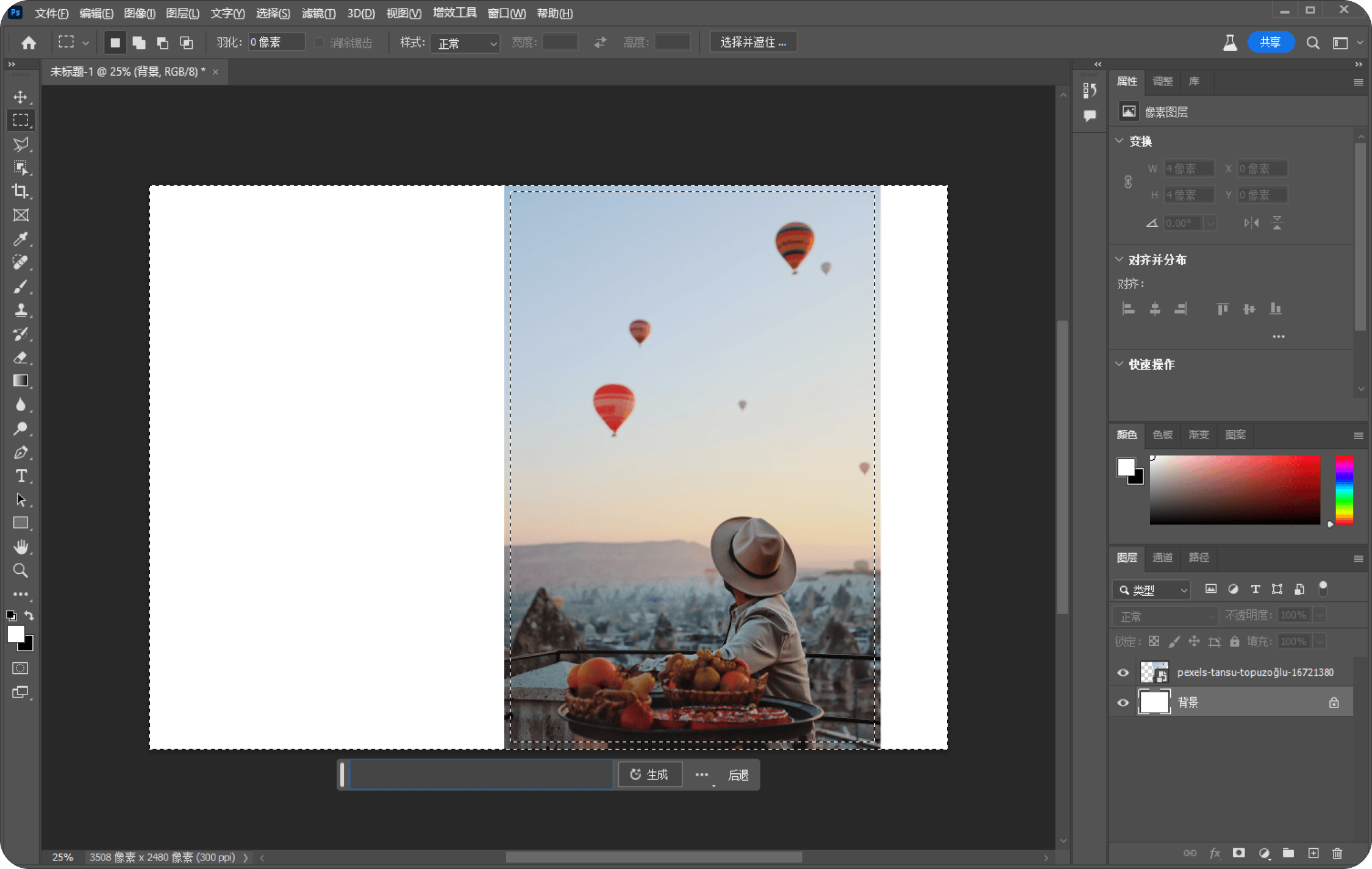Toggle 消除锯齿 anti-alias checkbox
Image resolution: width=1372 pixels, height=869 pixels.
tap(319, 43)
